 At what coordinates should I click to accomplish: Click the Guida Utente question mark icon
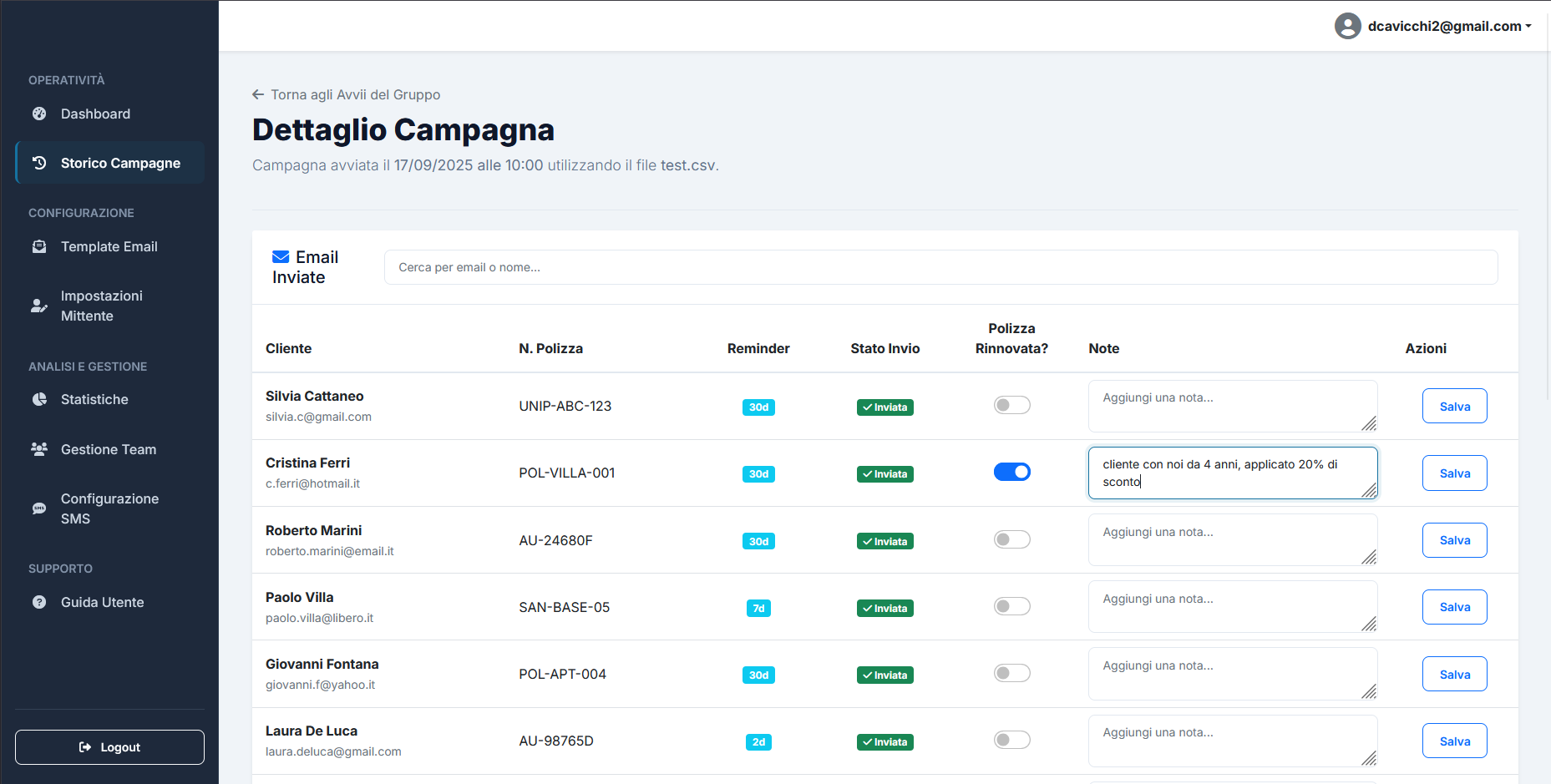[x=39, y=602]
